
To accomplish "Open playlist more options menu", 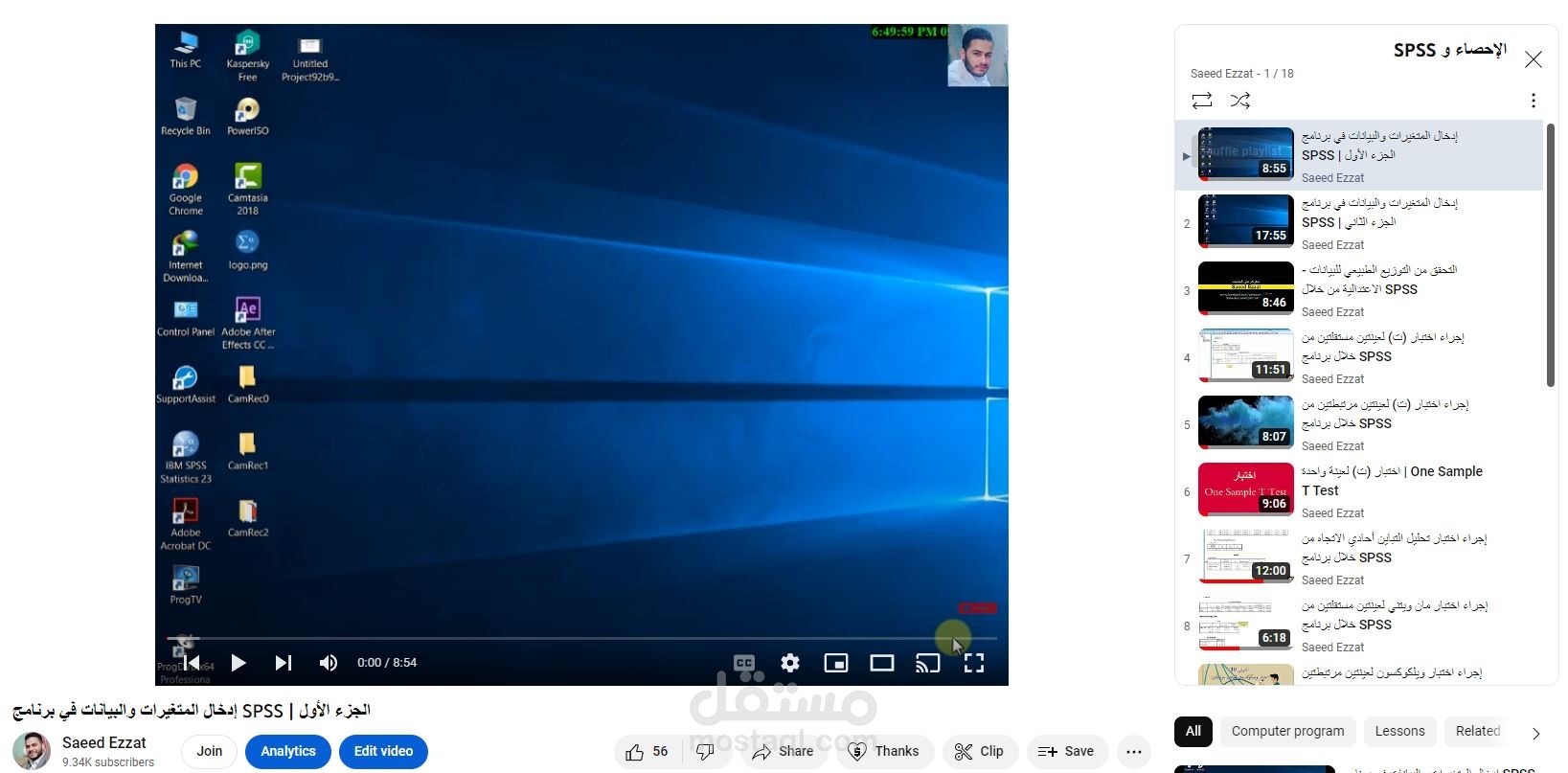I will pyautogui.click(x=1533, y=101).
